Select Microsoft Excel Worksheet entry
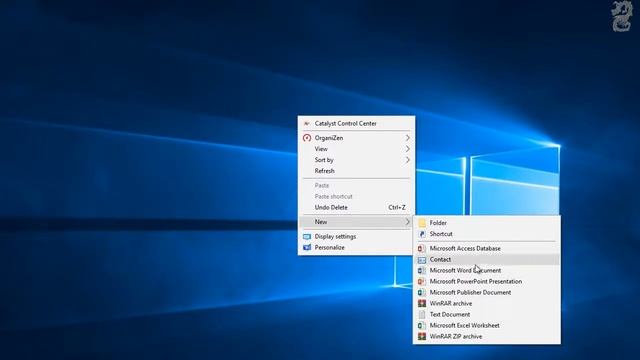 487,325
